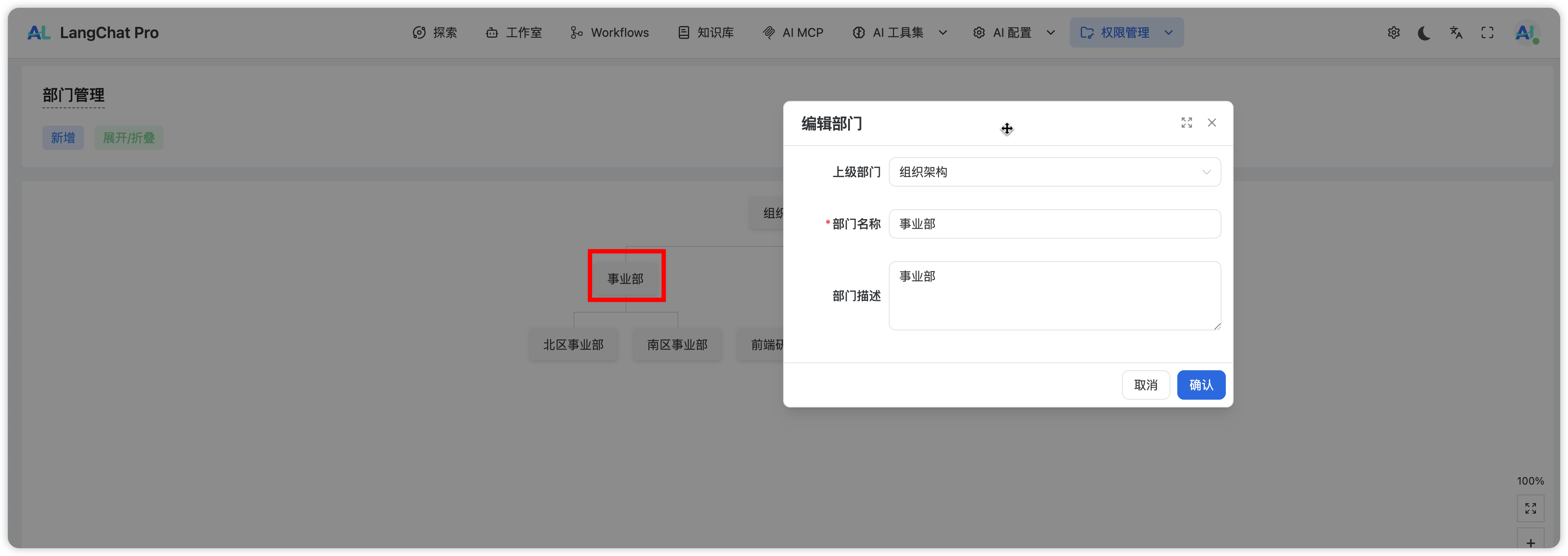Open the 上级部门 dropdown
1568x556 pixels.
[1054, 172]
